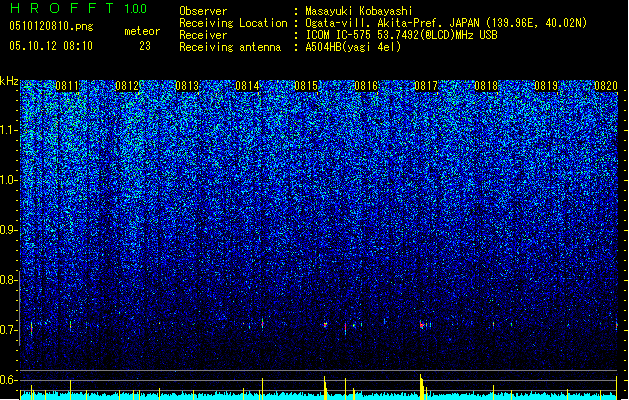Select the 0.7 kHz axis tick label
629x400 pixels.
point(9,330)
